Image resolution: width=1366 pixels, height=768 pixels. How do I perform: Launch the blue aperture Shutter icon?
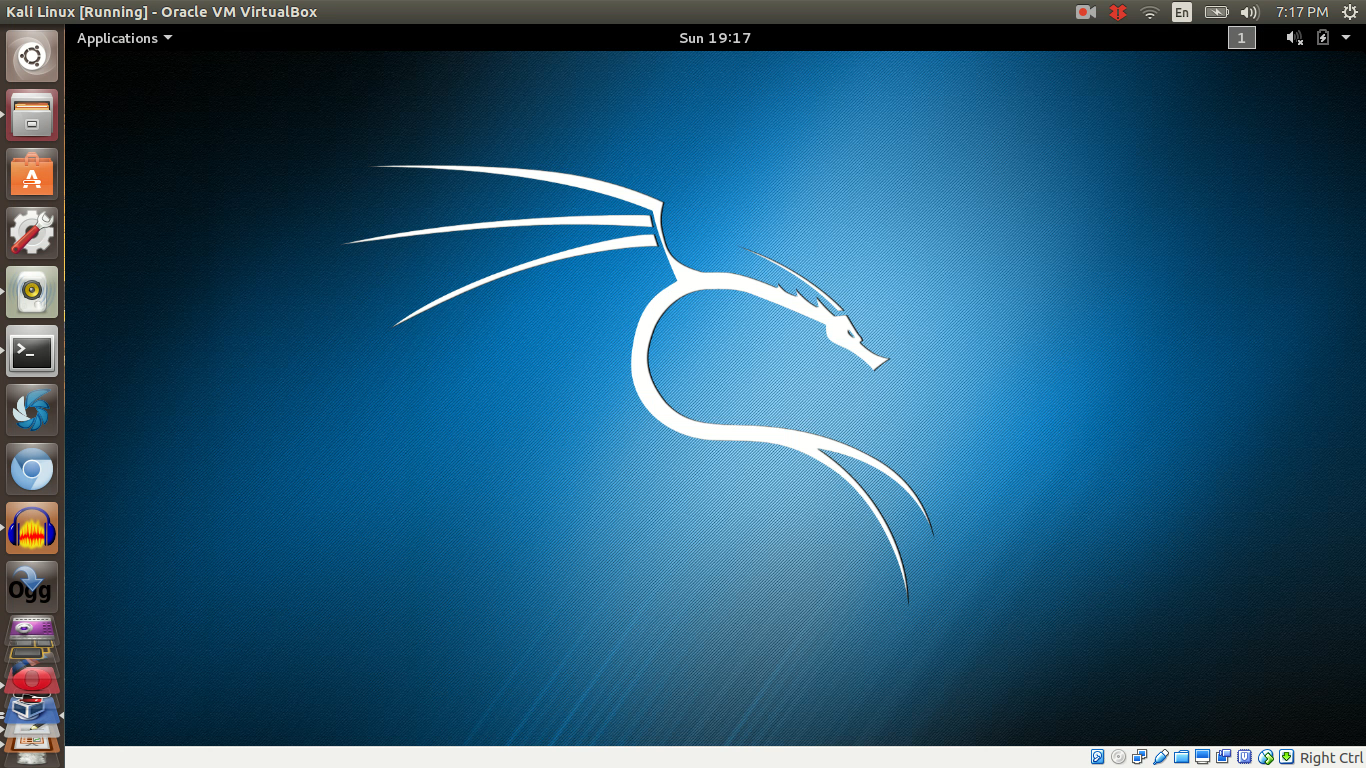(32, 410)
